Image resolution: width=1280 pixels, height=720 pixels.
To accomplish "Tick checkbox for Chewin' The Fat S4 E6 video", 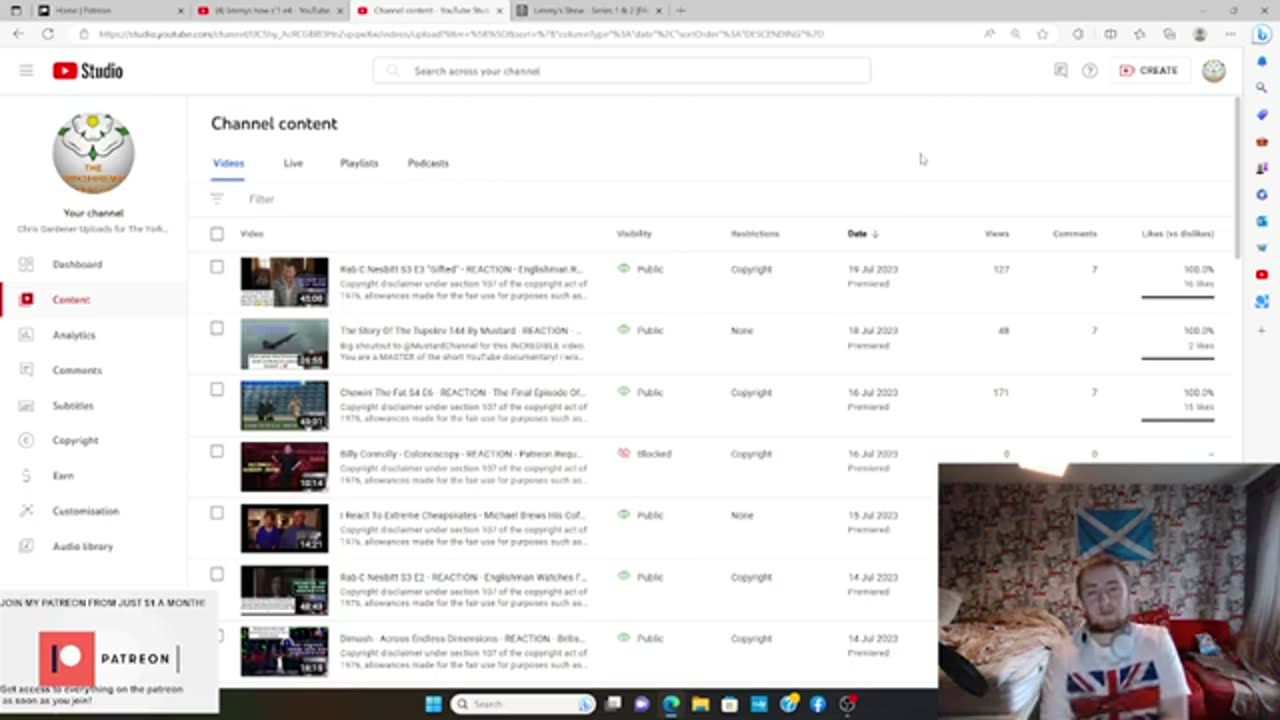I will pos(217,390).
